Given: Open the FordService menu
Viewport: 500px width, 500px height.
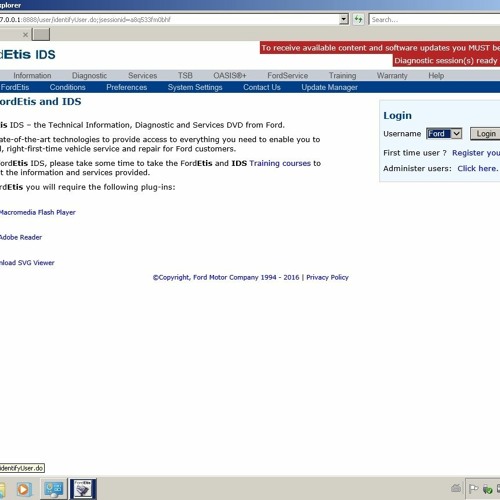Looking at the screenshot, I should (x=288, y=76).
